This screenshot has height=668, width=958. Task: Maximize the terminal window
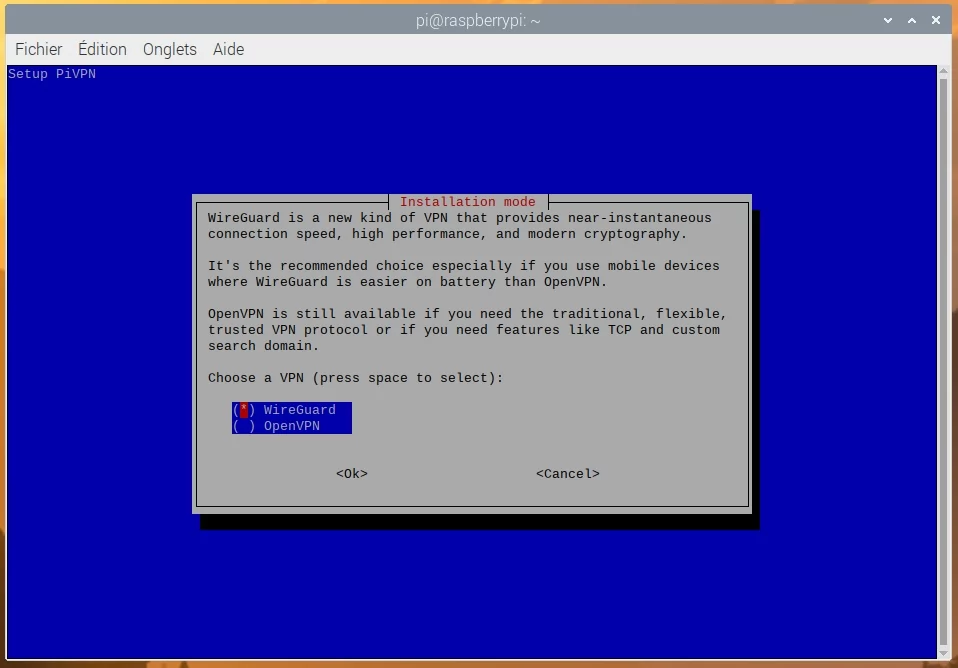912,20
